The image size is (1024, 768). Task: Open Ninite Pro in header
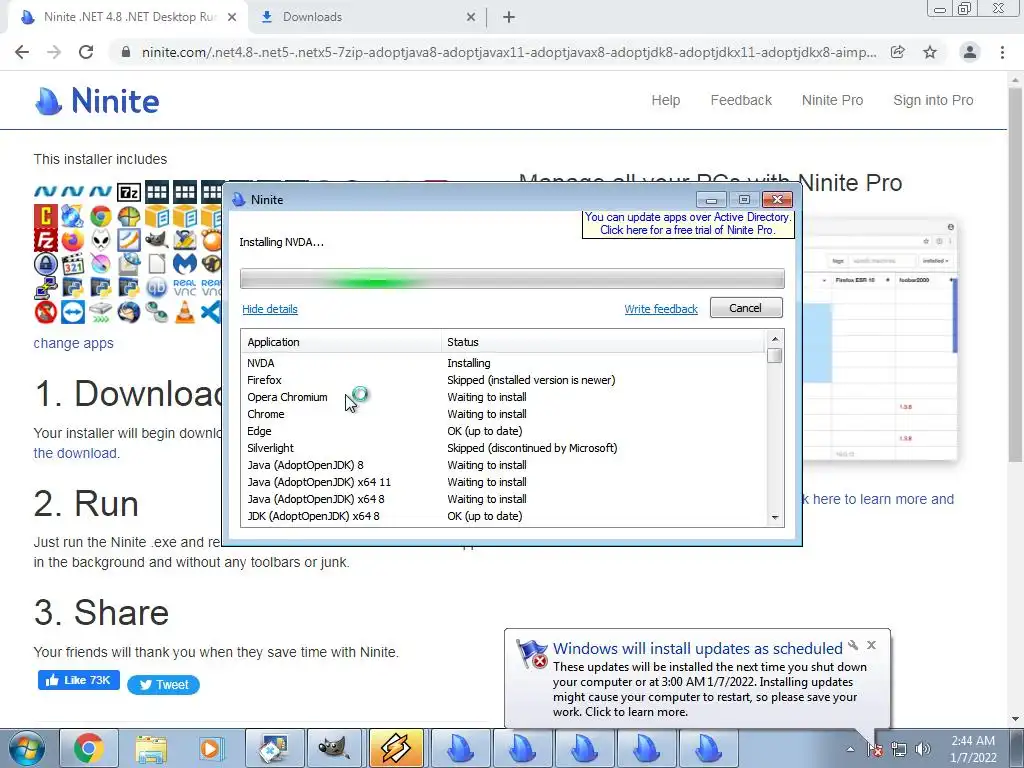pos(832,100)
